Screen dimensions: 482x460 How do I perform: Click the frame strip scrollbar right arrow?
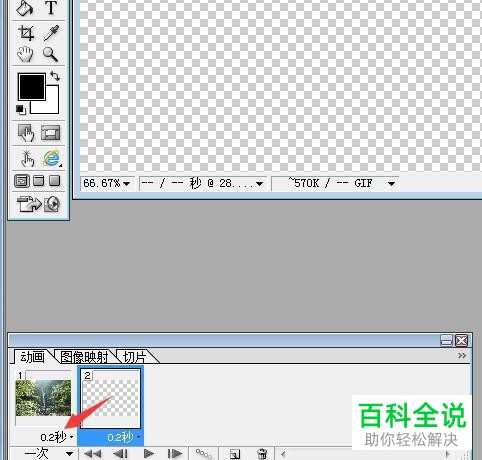[x=448, y=454]
